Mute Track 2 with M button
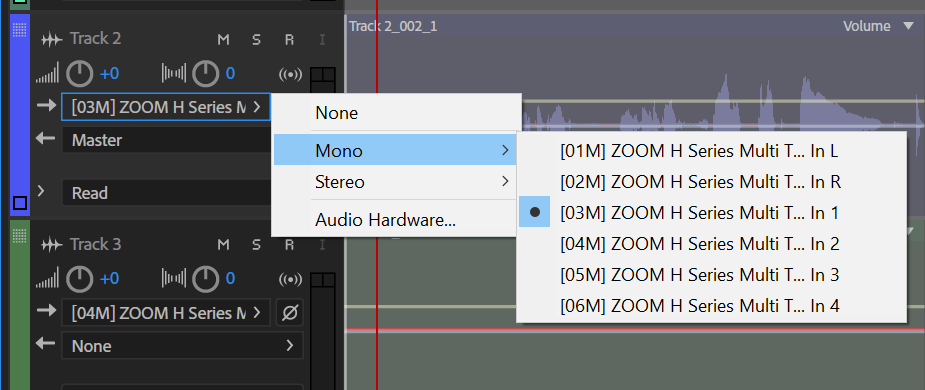 [x=223, y=40]
